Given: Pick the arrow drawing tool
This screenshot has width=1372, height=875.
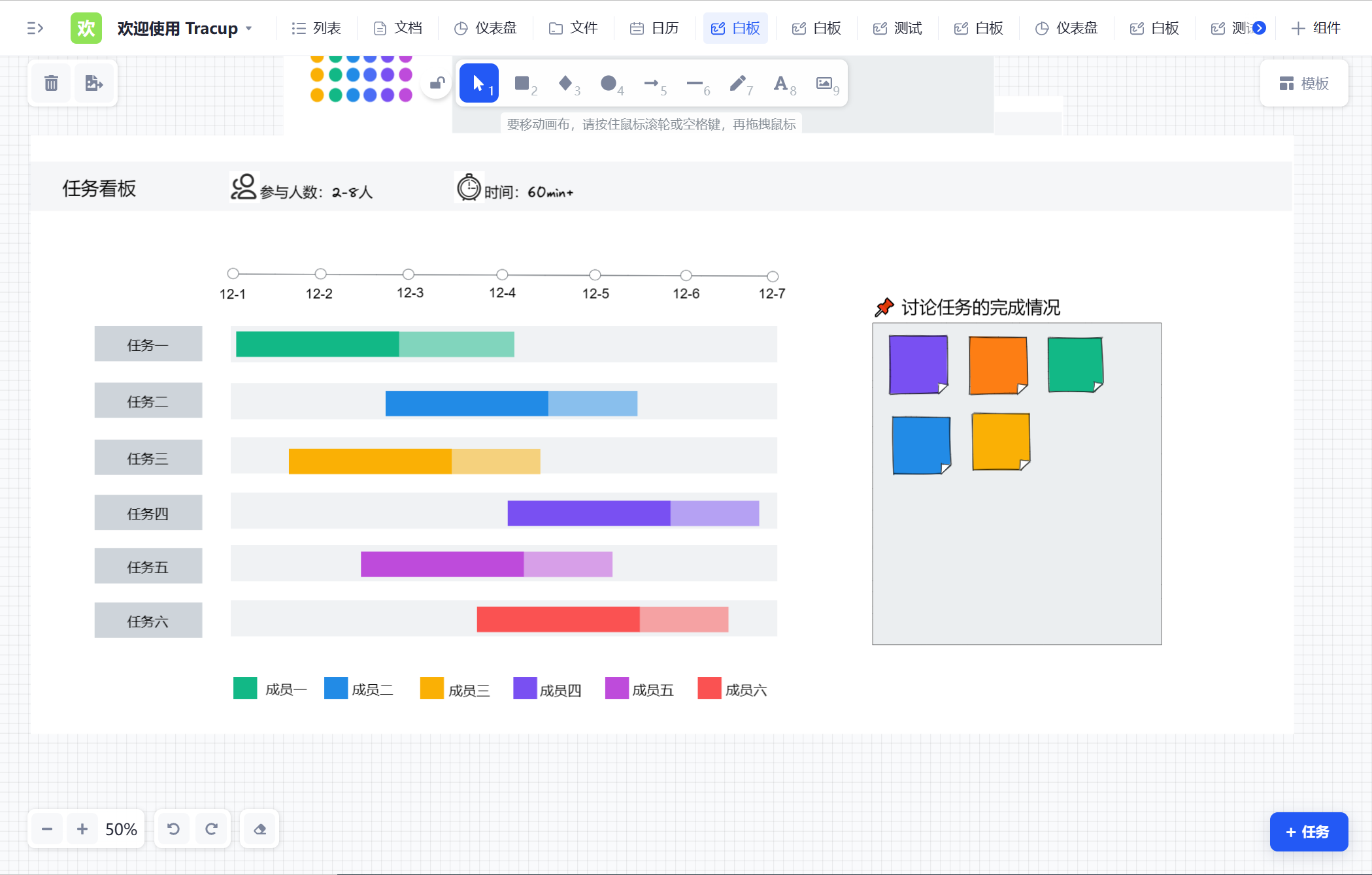Looking at the screenshot, I should pyautogui.click(x=652, y=84).
